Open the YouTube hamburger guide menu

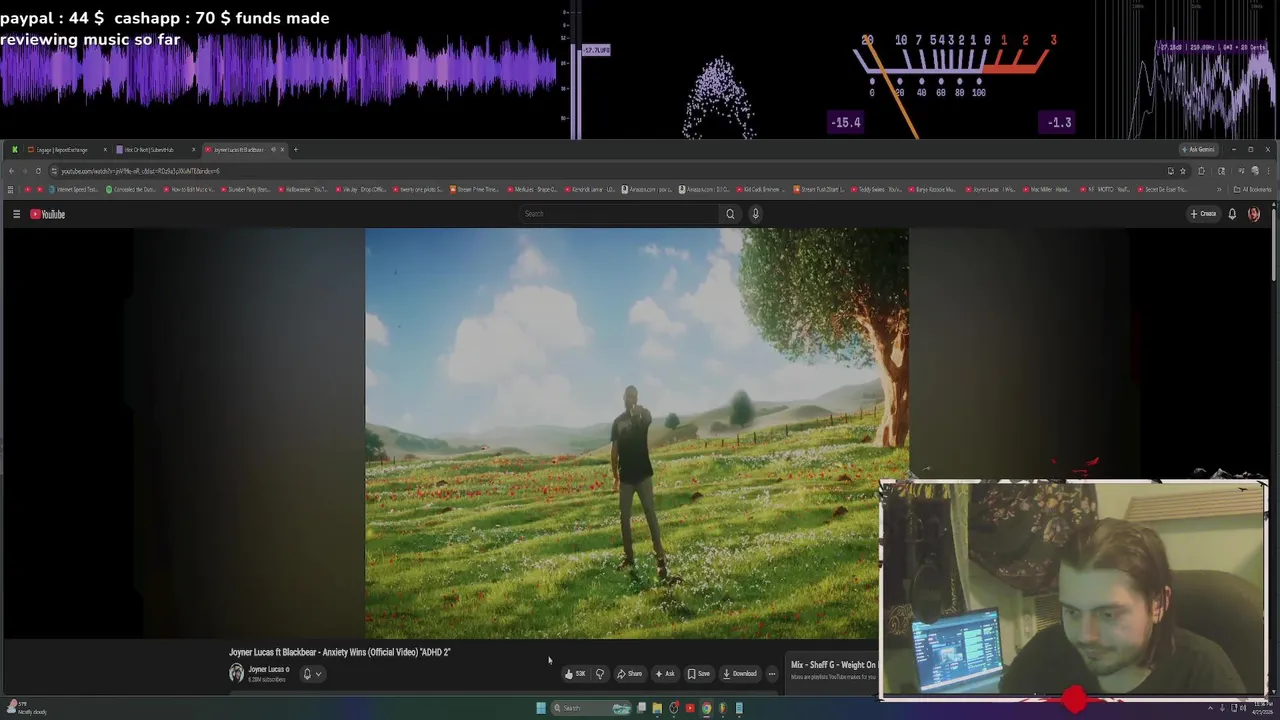coord(16,214)
